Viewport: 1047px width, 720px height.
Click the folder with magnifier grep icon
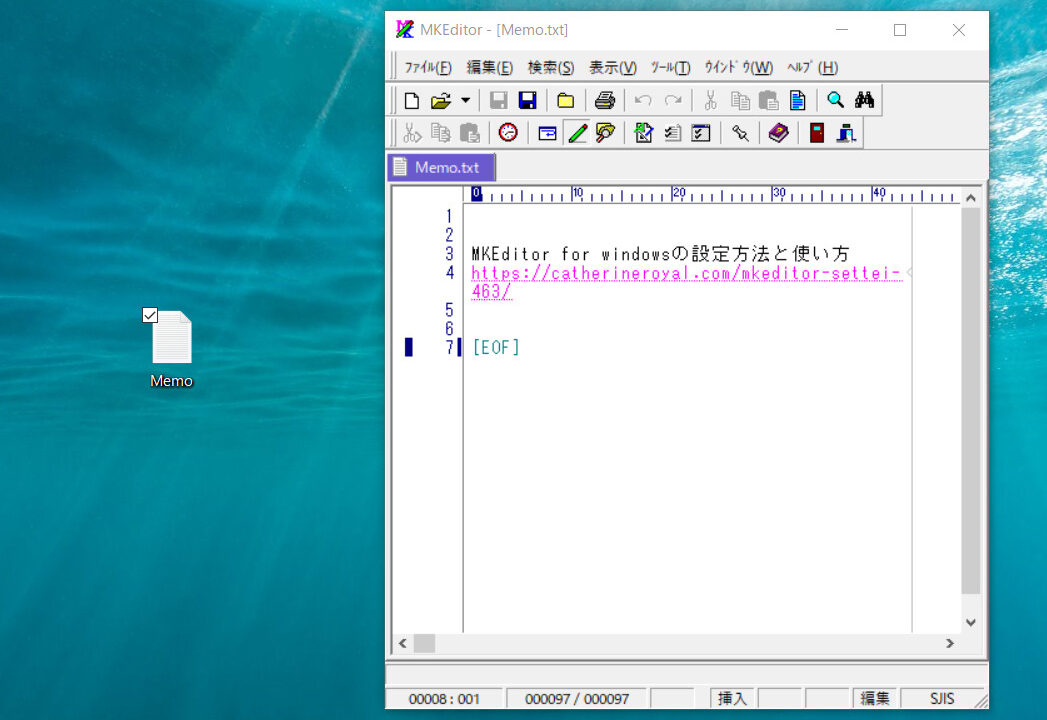tap(606, 133)
